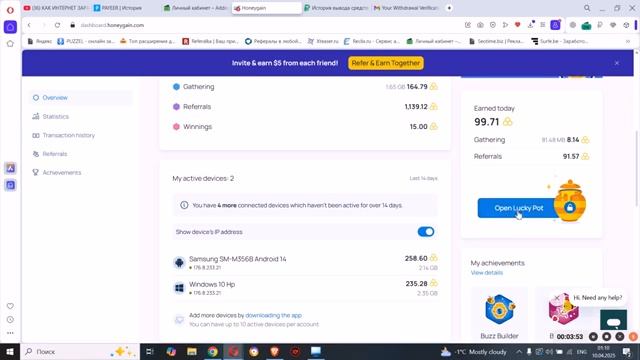
Task: Open the PUZZEL bookmark
Action: tap(86, 41)
